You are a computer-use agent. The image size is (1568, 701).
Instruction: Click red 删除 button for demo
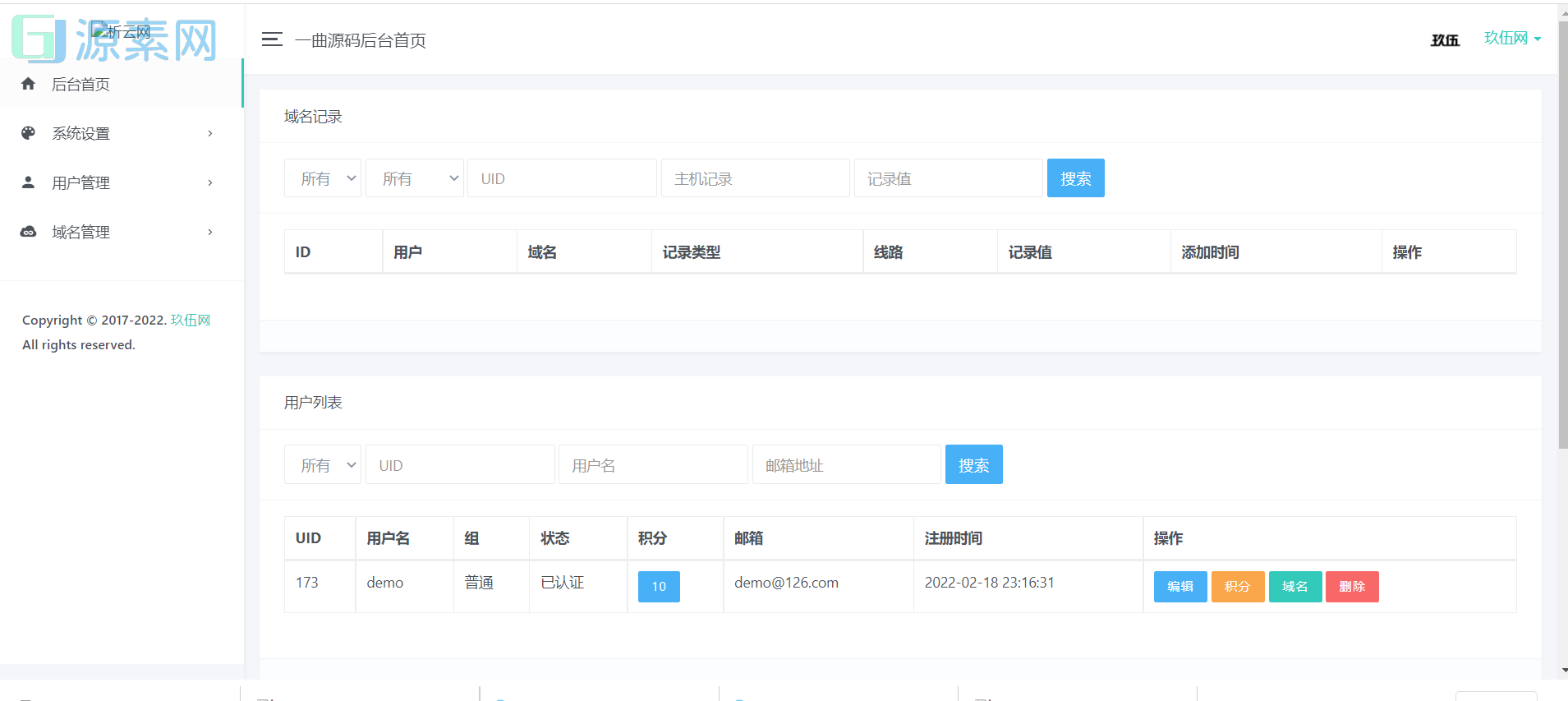click(x=1352, y=587)
